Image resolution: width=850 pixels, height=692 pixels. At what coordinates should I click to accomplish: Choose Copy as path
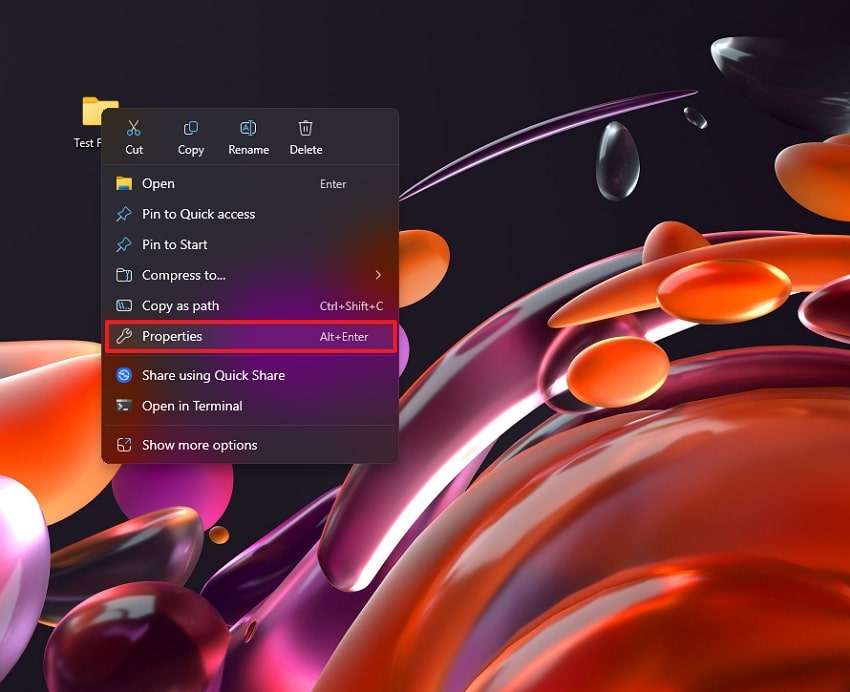(x=250, y=306)
